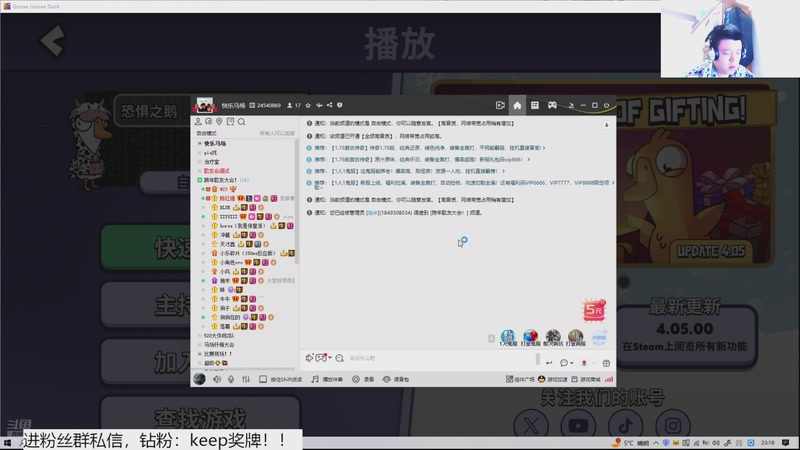Click the pin window icon in title bar
Image resolution: width=800 pixels, height=450 pixels.
[x=571, y=105]
